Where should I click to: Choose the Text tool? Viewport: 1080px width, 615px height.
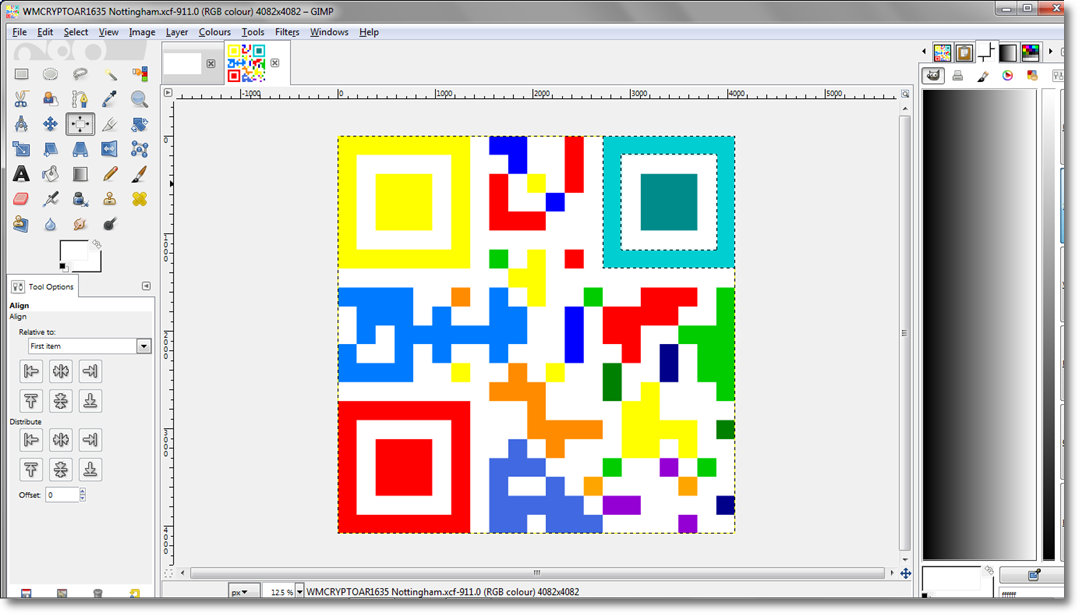(x=21, y=174)
